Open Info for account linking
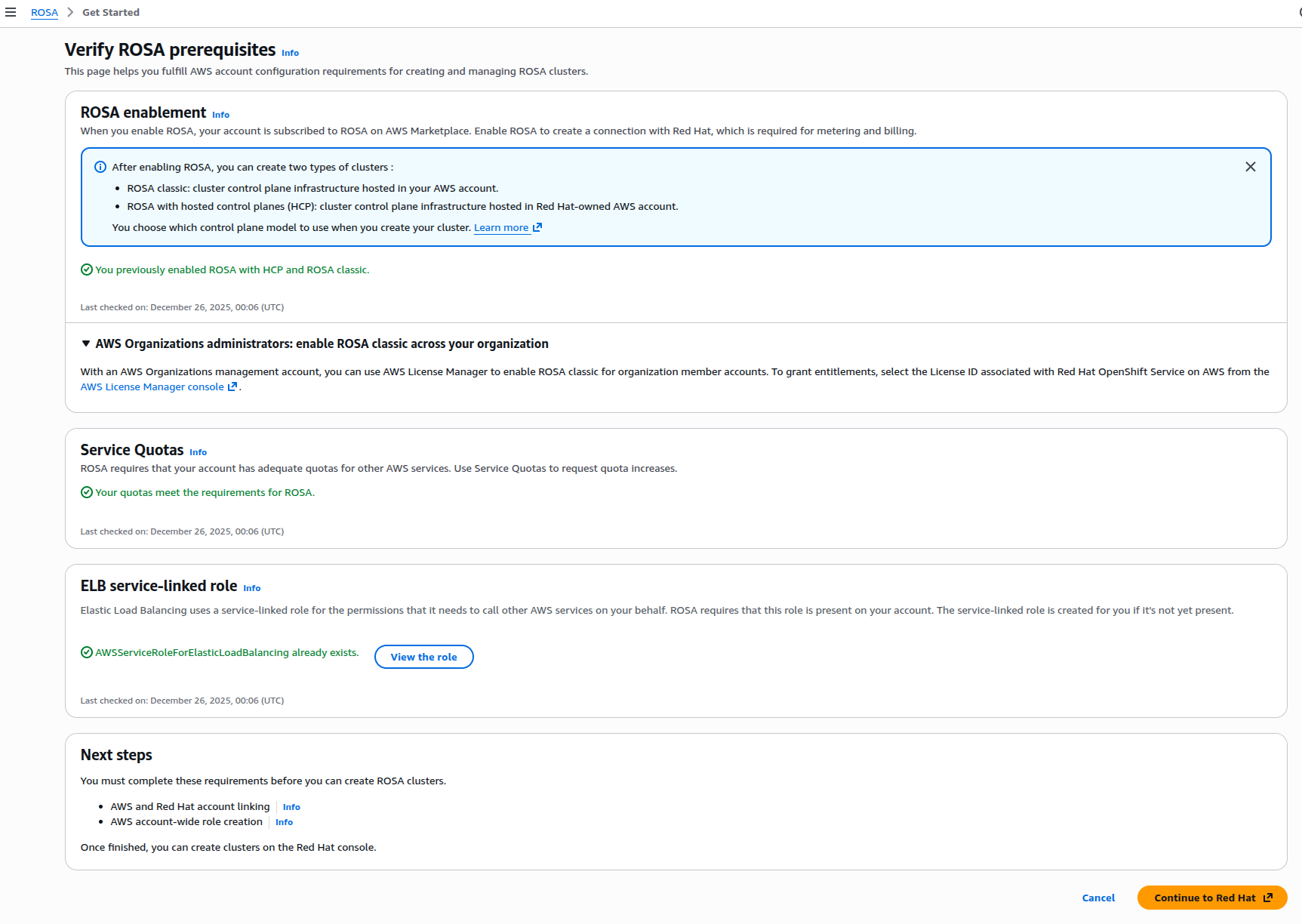1302x924 pixels. pyautogui.click(x=291, y=807)
